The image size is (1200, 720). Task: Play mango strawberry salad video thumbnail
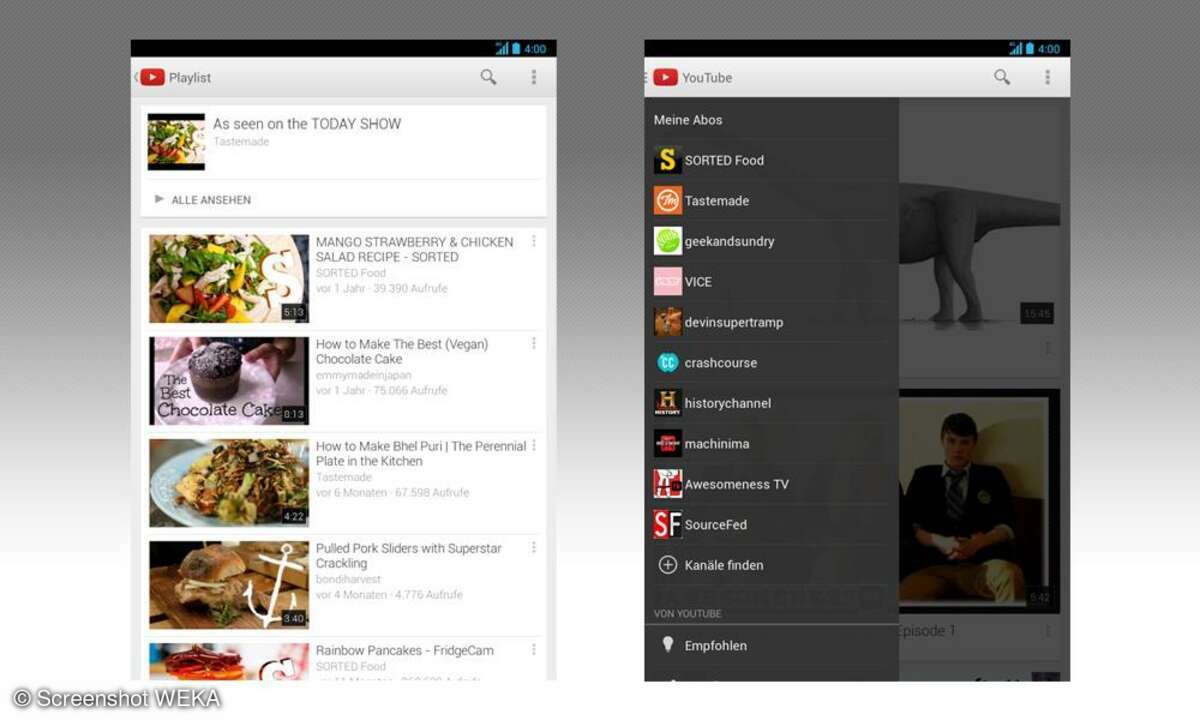tap(229, 279)
